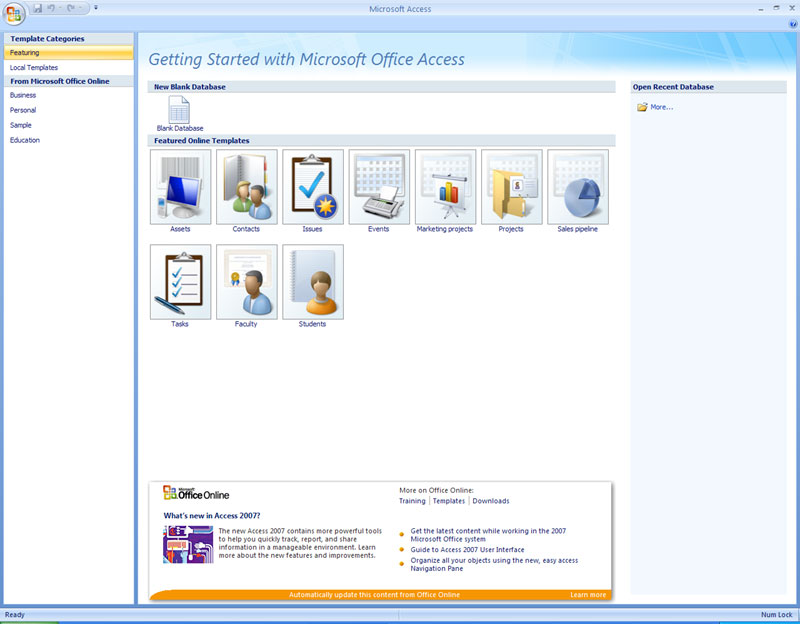Select the Featuring category

pyautogui.click(x=68, y=53)
